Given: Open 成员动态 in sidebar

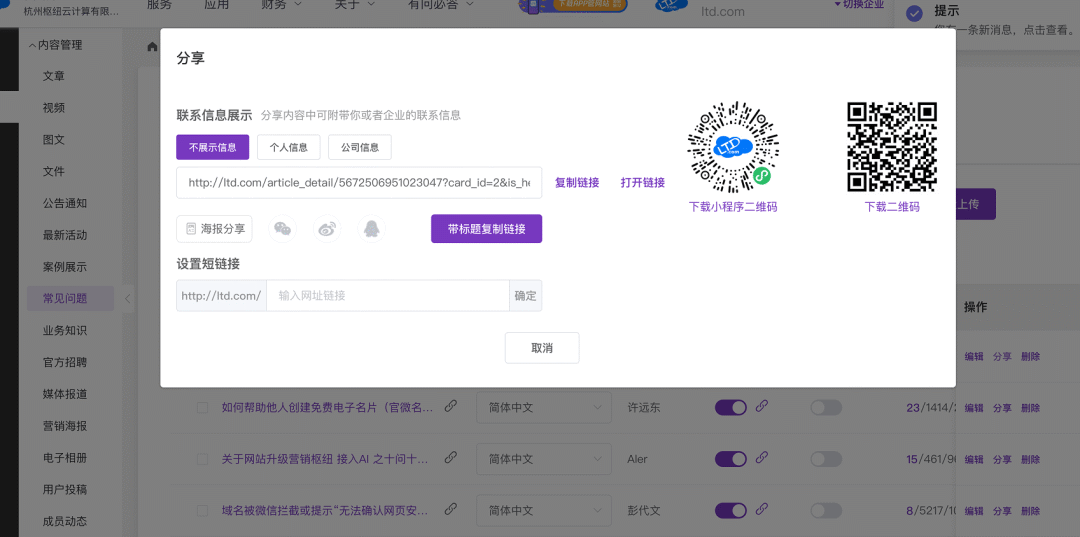Looking at the screenshot, I should tap(65, 521).
